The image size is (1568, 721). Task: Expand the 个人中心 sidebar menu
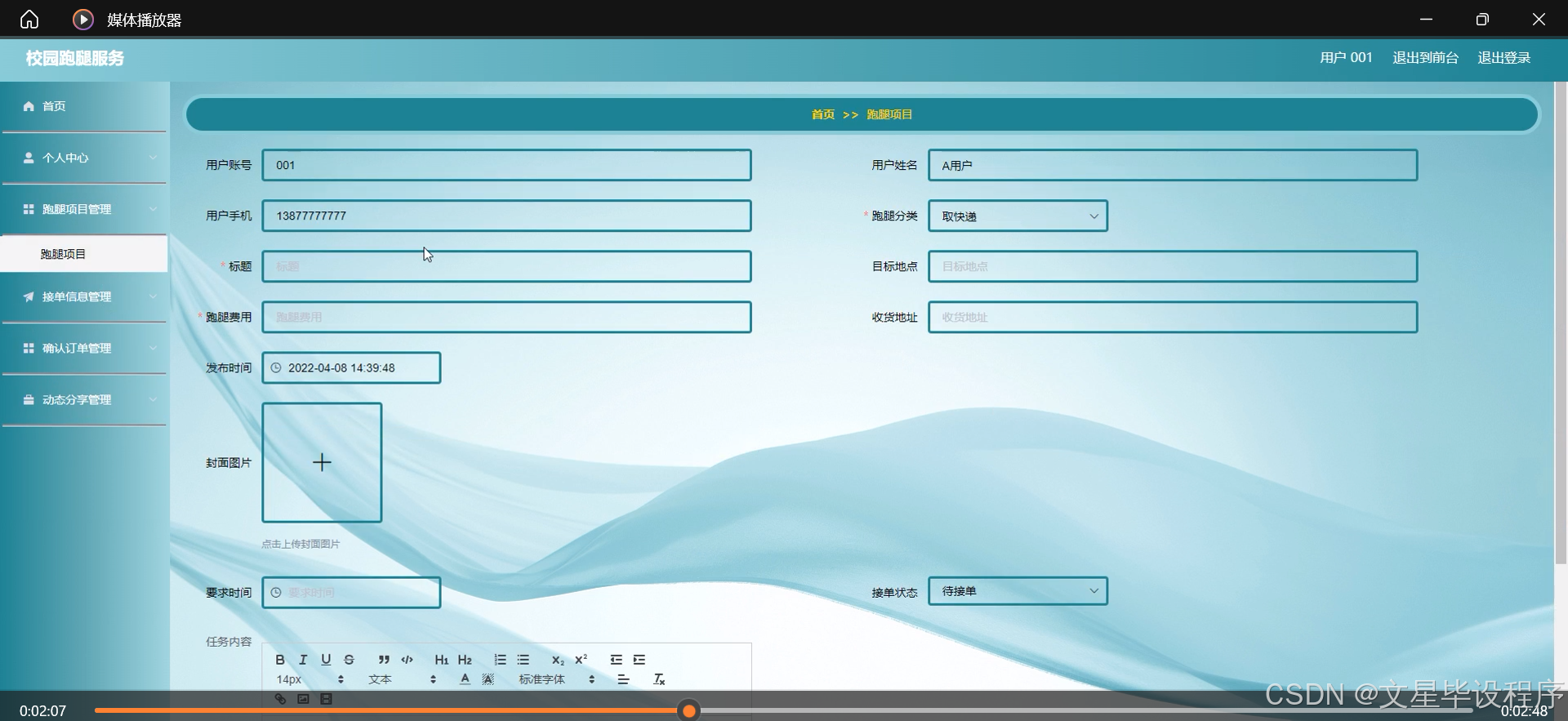click(84, 158)
